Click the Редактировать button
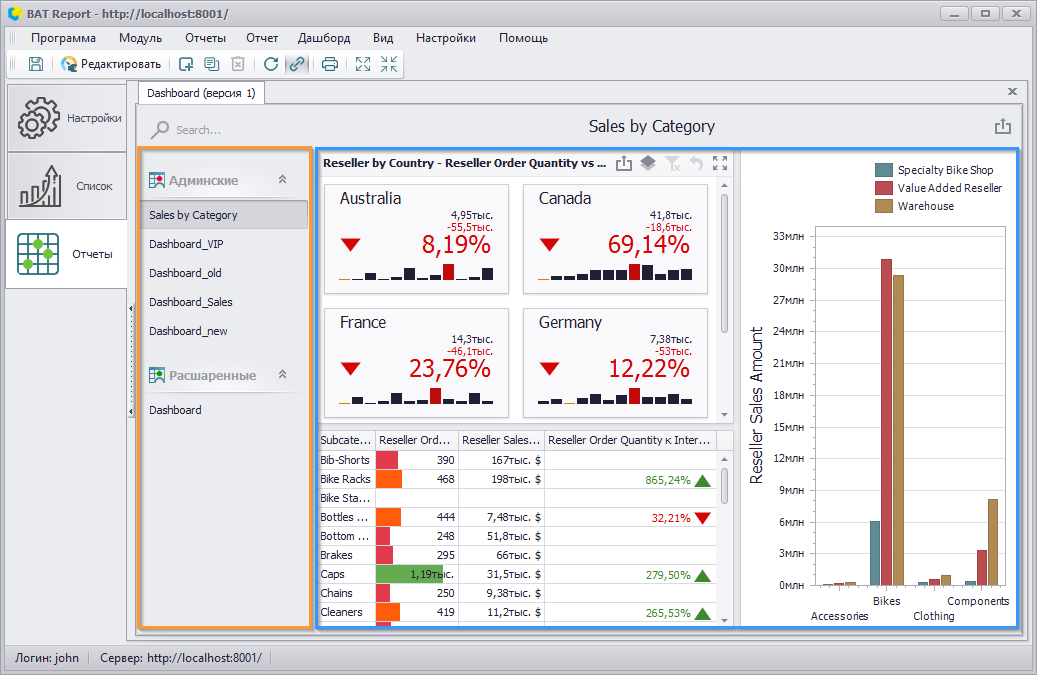This screenshot has width=1037, height=675. click(111, 63)
